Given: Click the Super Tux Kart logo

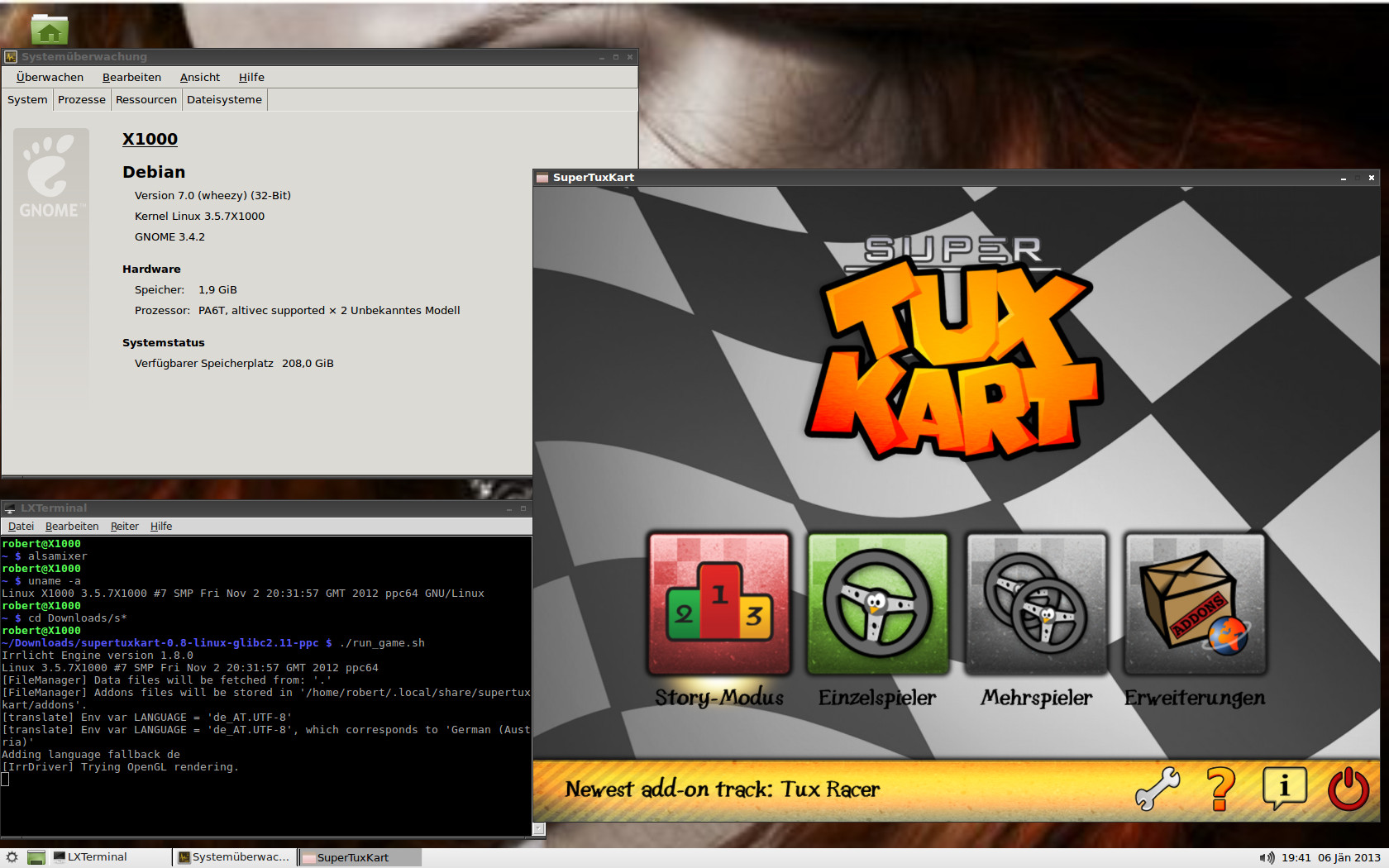Looking at the screenshot, I should [954, 347].
